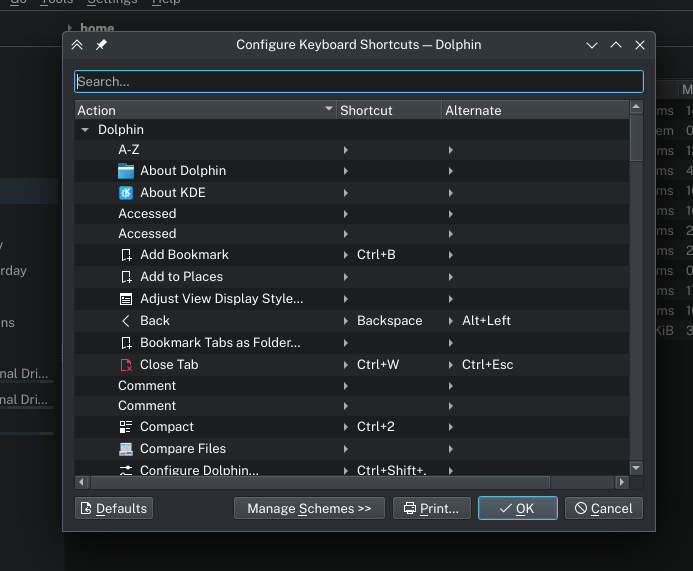This screenshot has width=693, height=571.
Task: Click the vertical scrollbar down arrow
Action: point(636,467)
